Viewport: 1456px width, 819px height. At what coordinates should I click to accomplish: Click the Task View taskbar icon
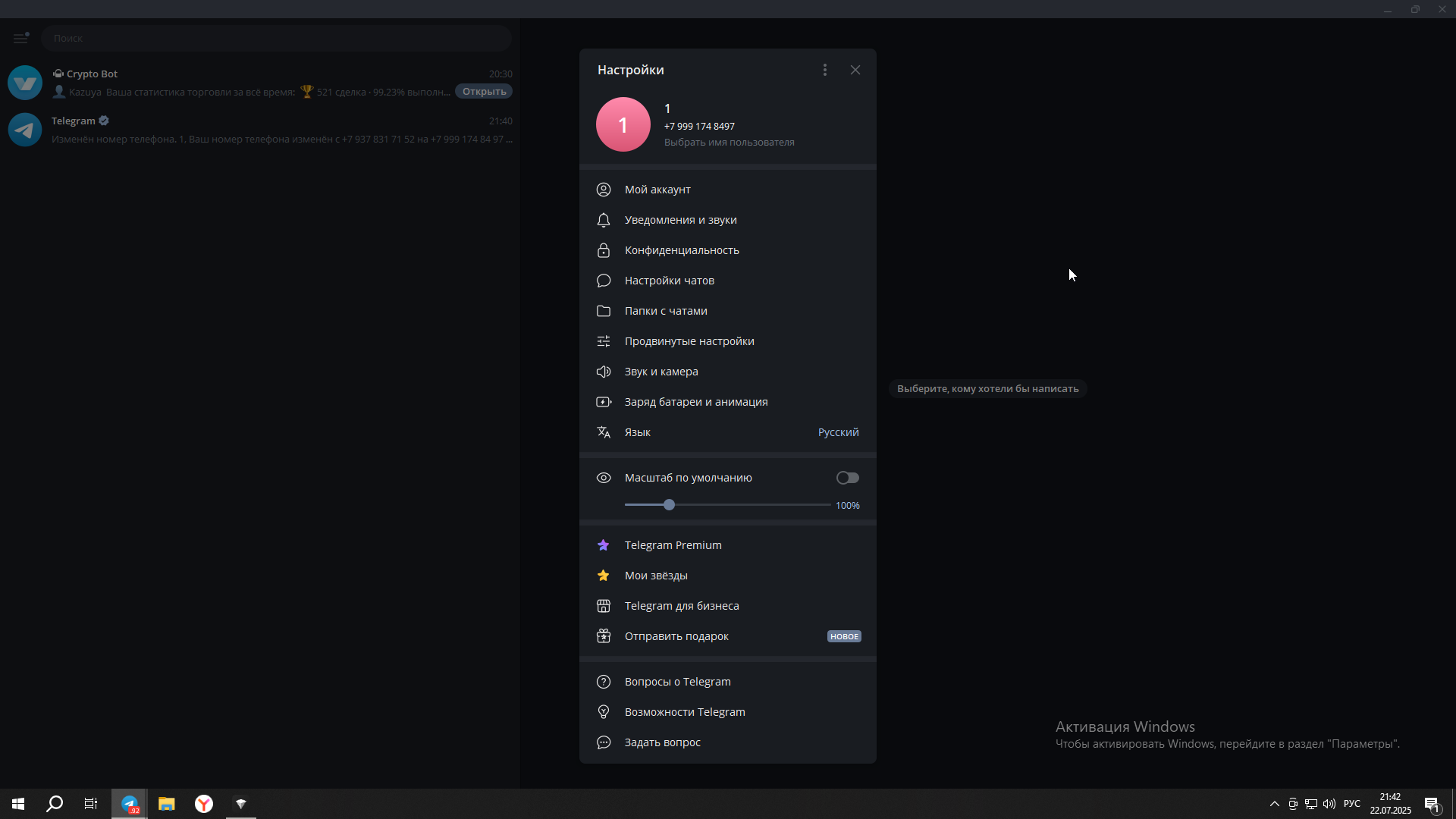[91, 804]
